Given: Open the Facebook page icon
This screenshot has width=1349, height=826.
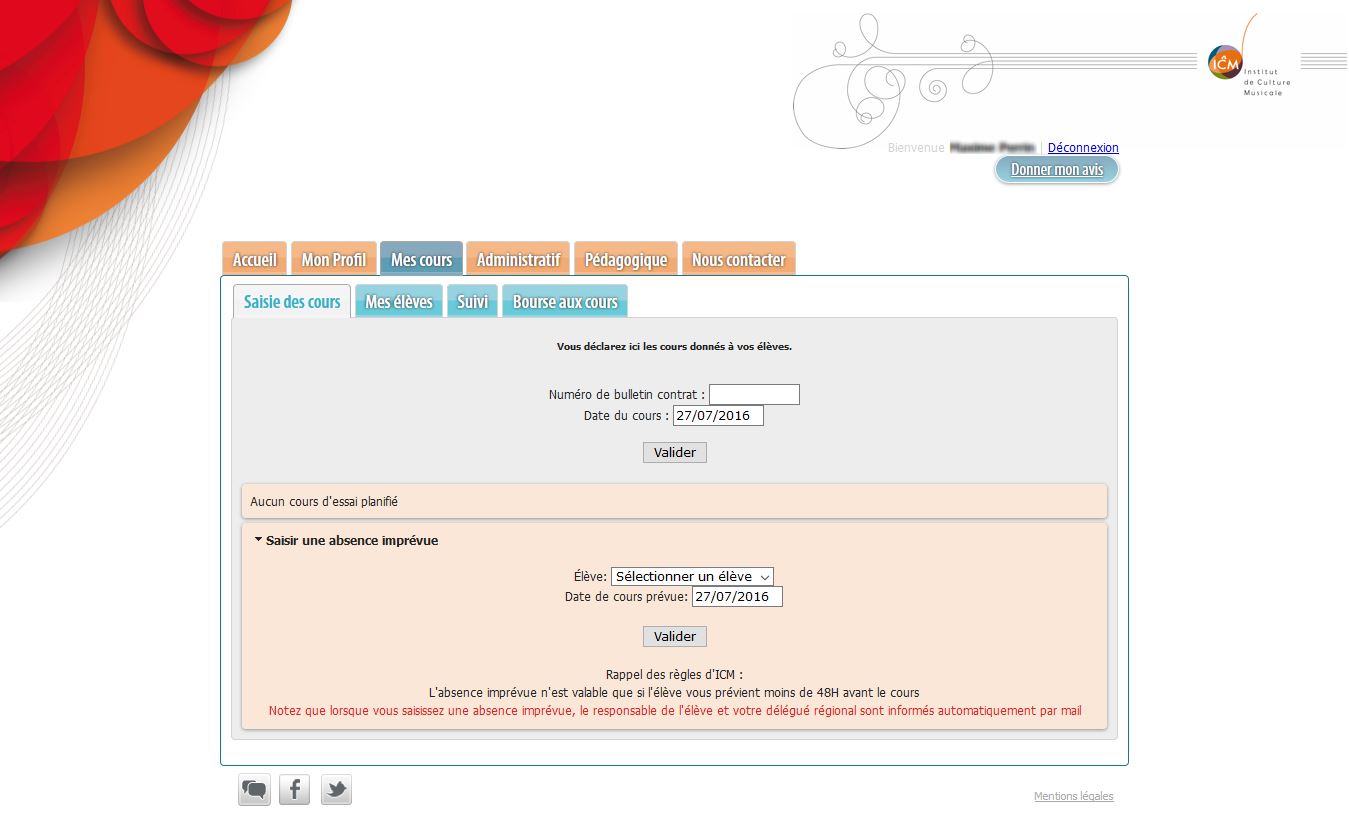Looking at the screenshot, I should coord(295,790).
